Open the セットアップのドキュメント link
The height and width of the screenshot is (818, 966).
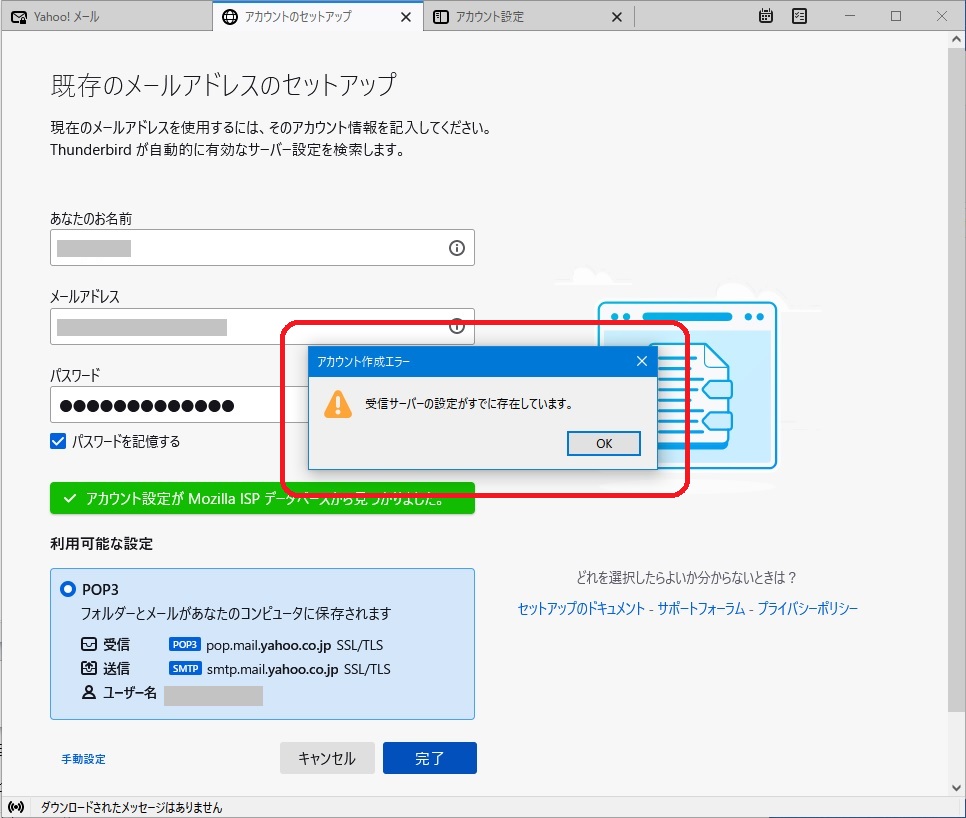(581, 608)
